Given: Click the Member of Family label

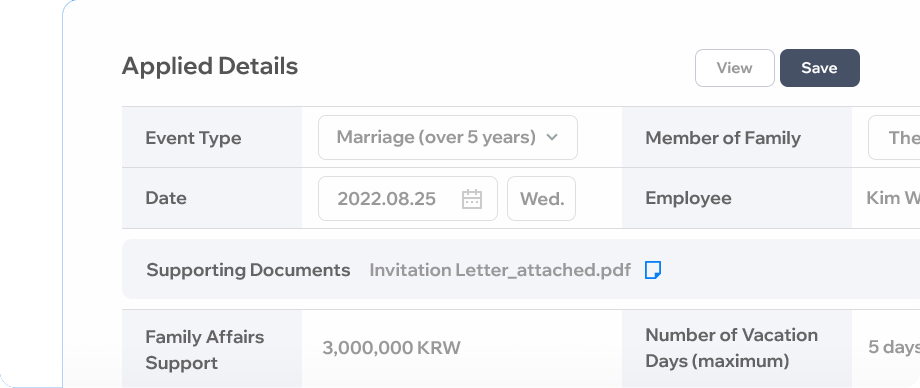Looking at the screenshot, I should pyautogui.click(x=723, y=138).
